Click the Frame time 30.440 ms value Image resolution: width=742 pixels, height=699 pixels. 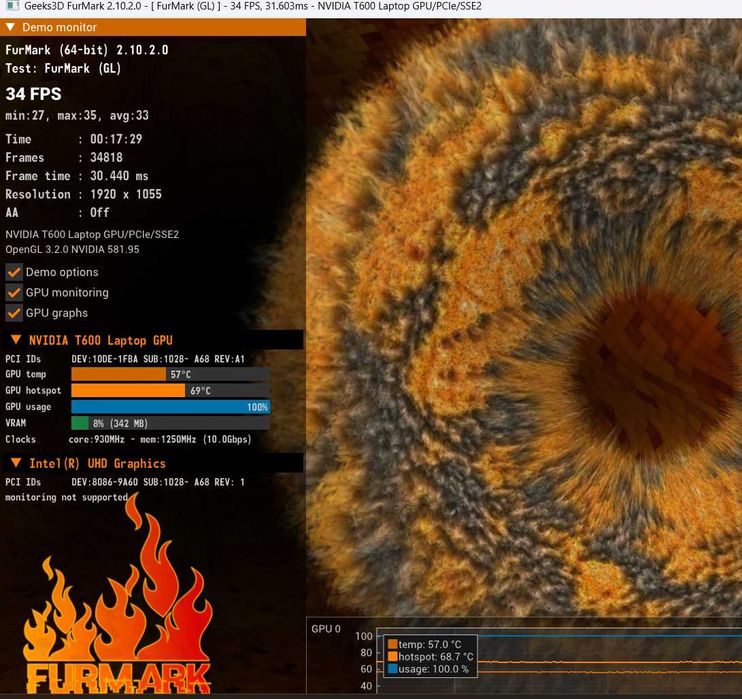119,176
